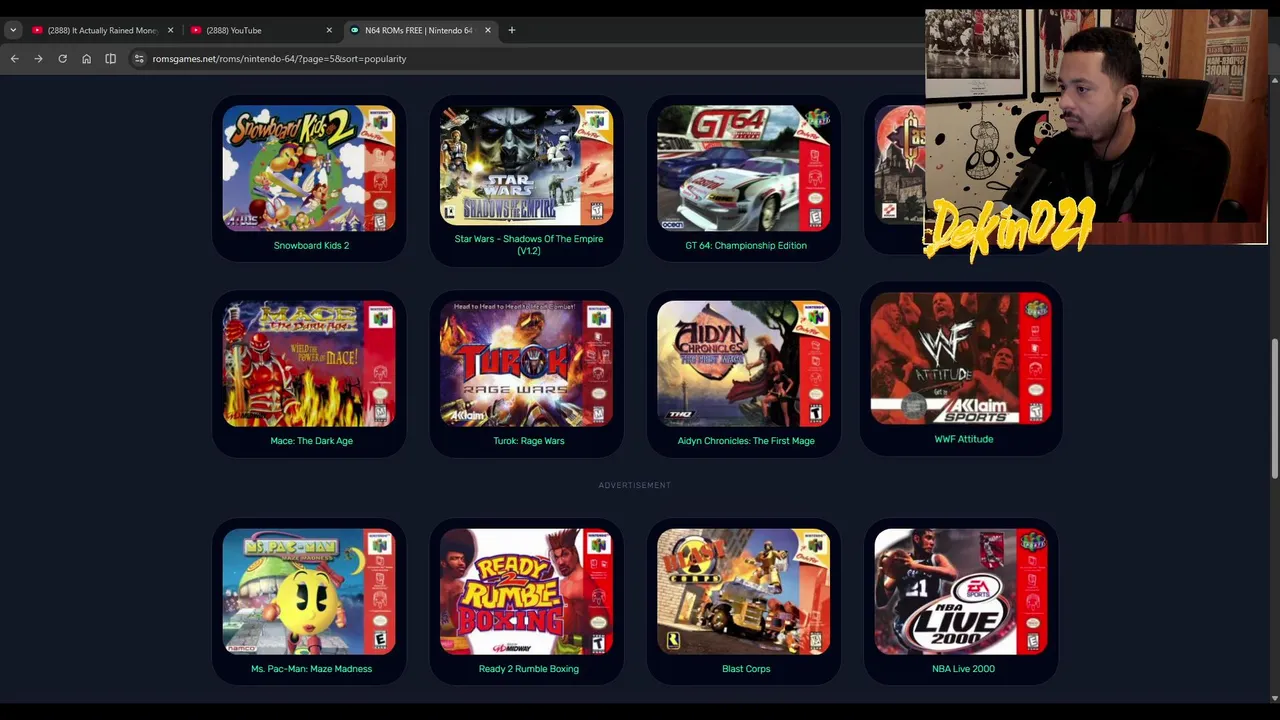The width and height of the screenshot is (1280, 720).
Task: Expand the tab search dropdown arrow
Action: 12,30
